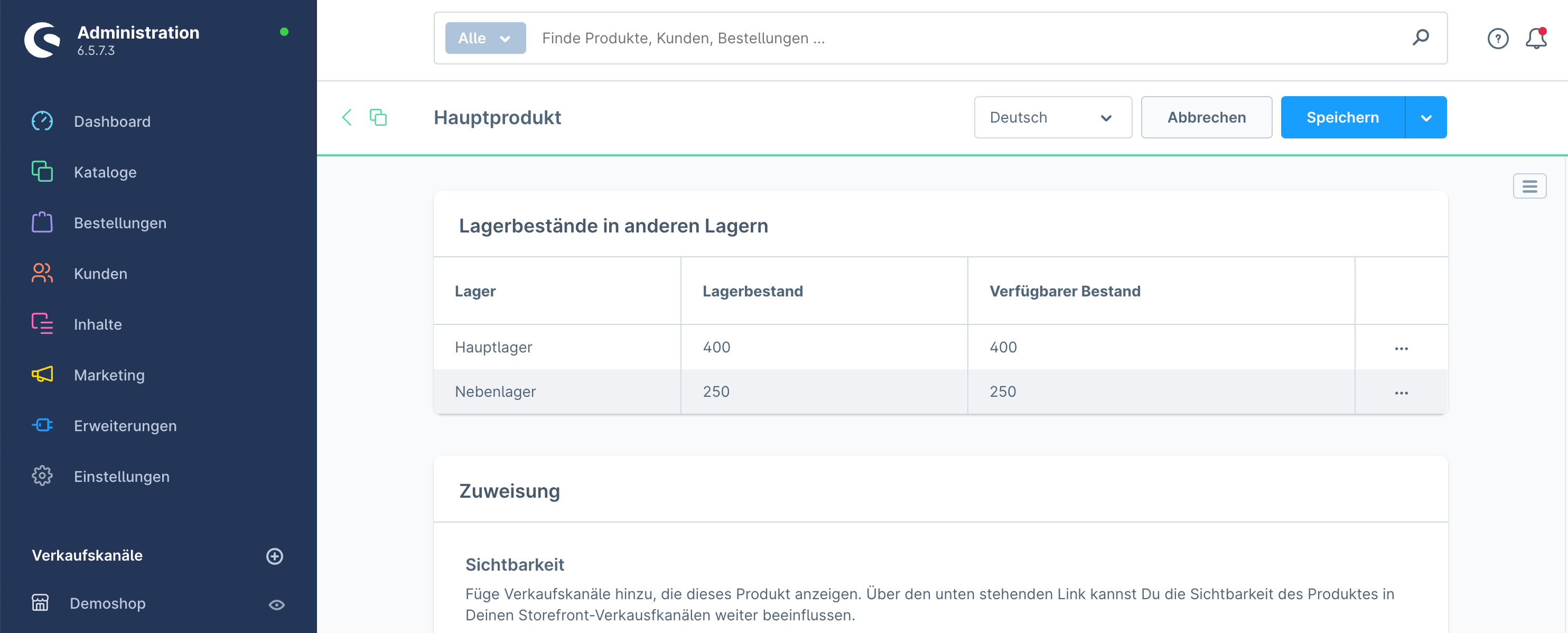Expand the Speichern arrow dropdown
The height and width of the screenshot is (633, 1568).
coord(1425,117)
